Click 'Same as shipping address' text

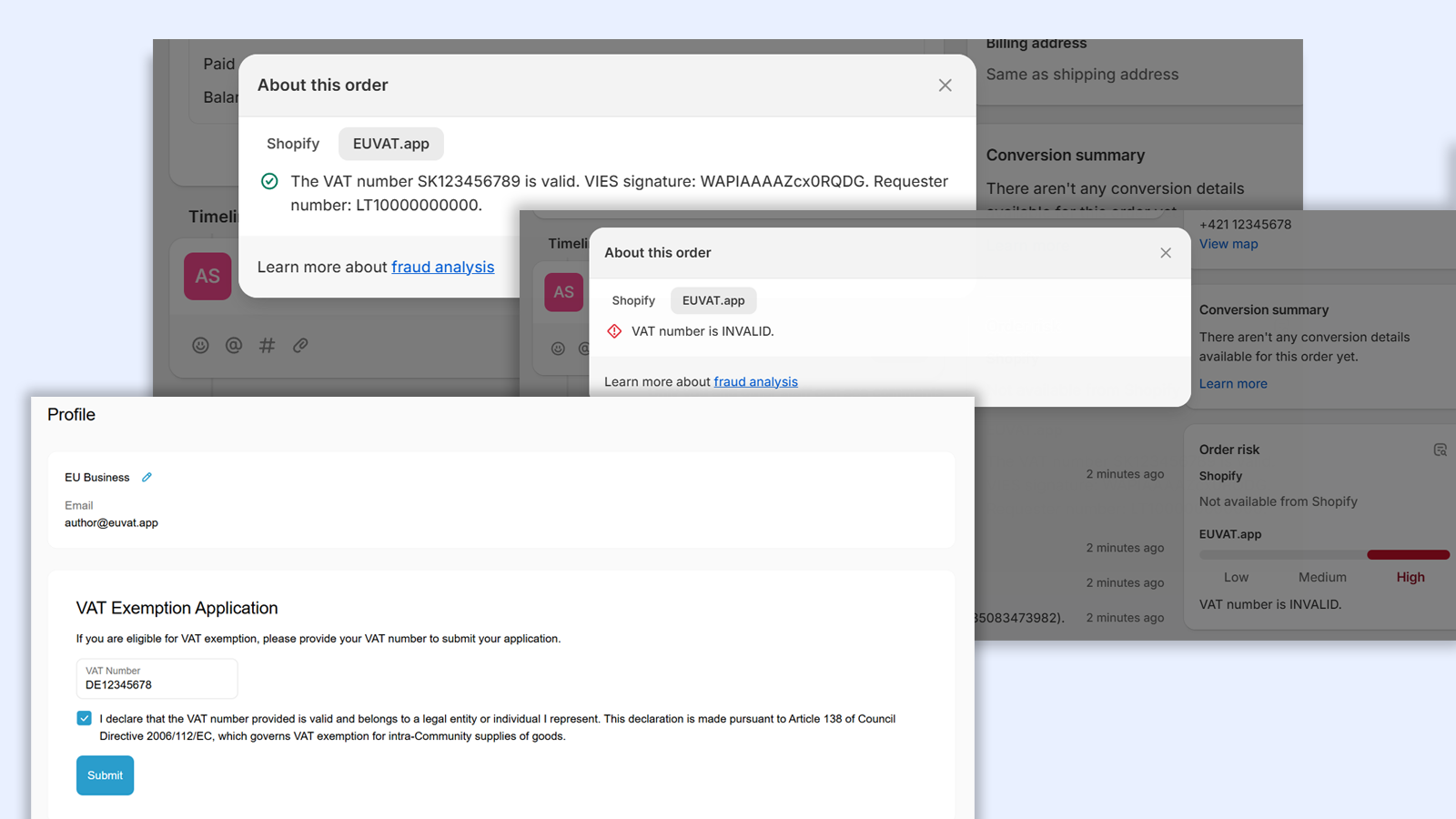click(x=1082, y=75)
